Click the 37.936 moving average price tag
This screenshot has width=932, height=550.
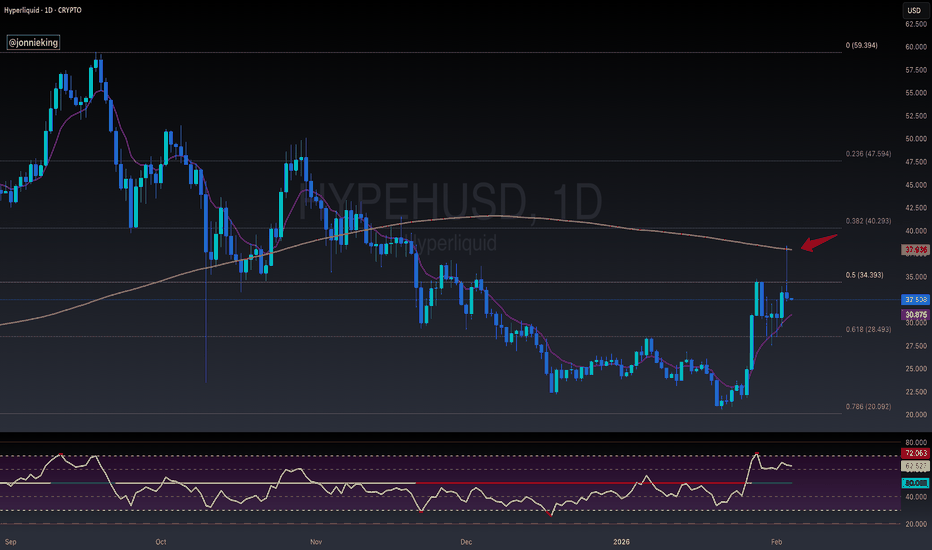pyautogui.click(x=915, y=250)
